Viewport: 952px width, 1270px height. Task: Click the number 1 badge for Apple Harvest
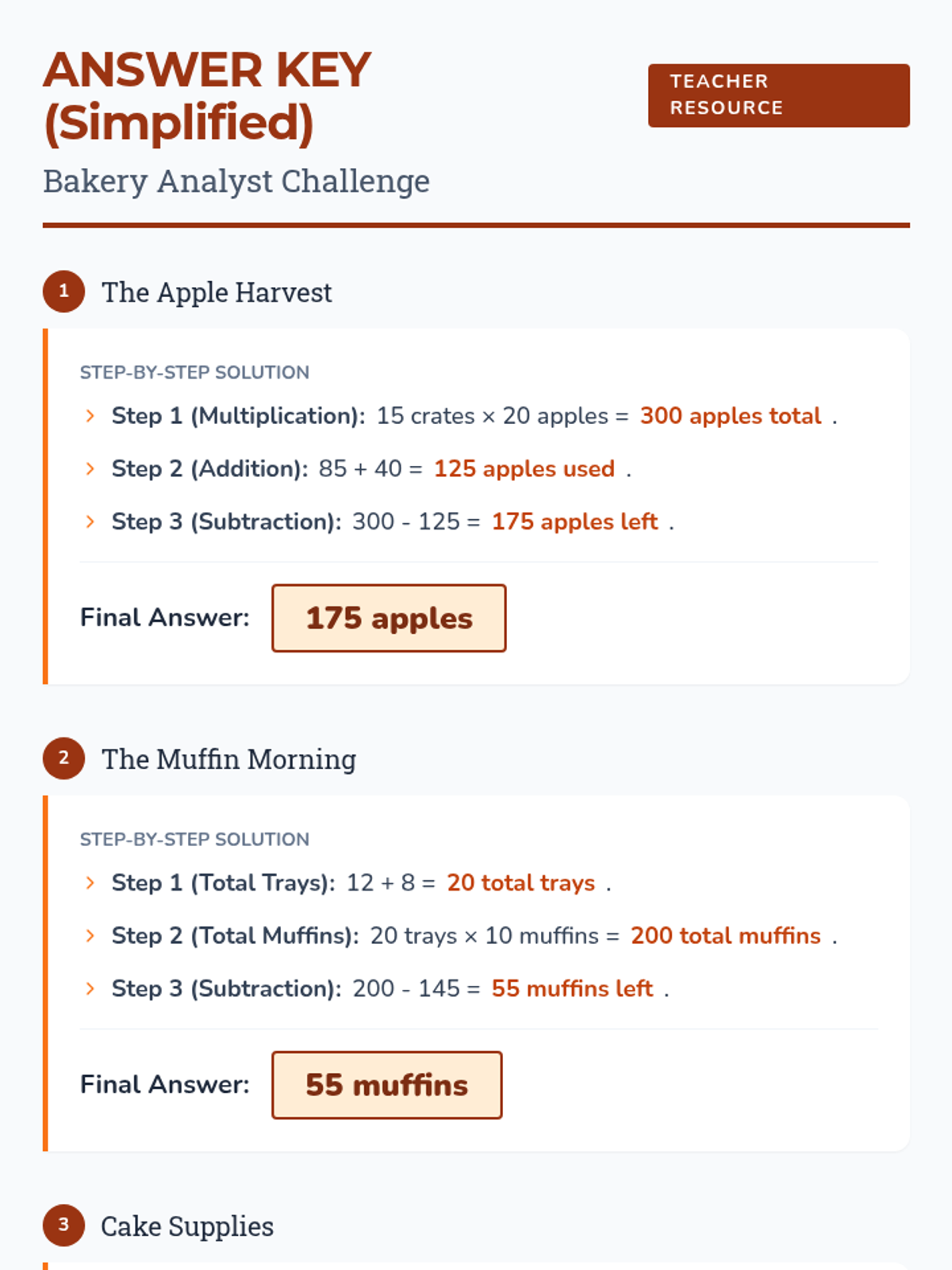(63, 291)
